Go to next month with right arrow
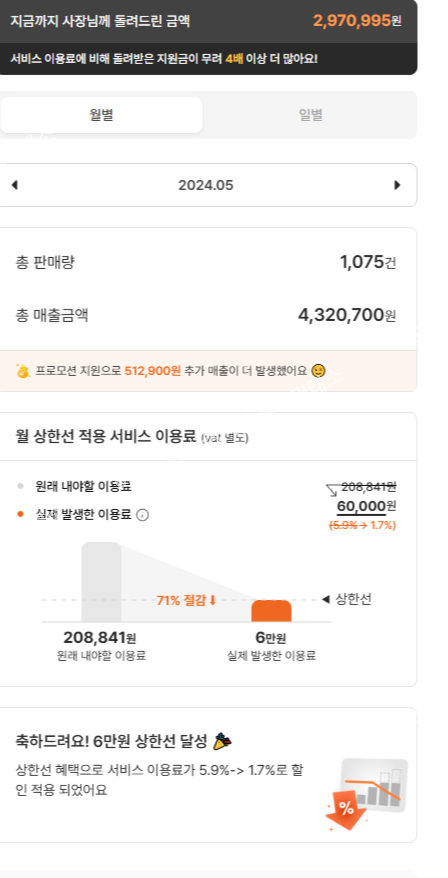The height and width of the screenshot is (878, 448). [x=397, y=185]
